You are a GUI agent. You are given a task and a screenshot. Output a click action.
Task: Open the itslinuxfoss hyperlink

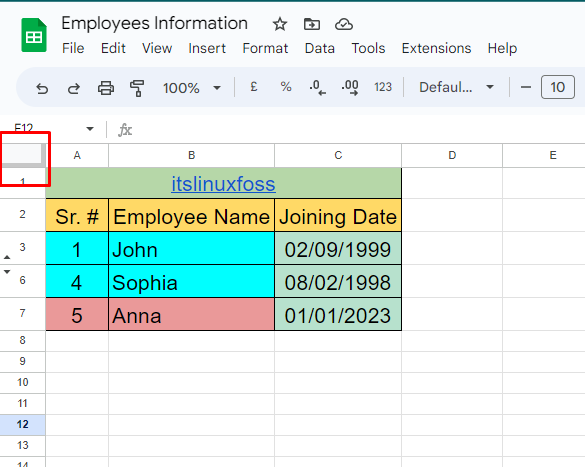click(x=223, y=184)
